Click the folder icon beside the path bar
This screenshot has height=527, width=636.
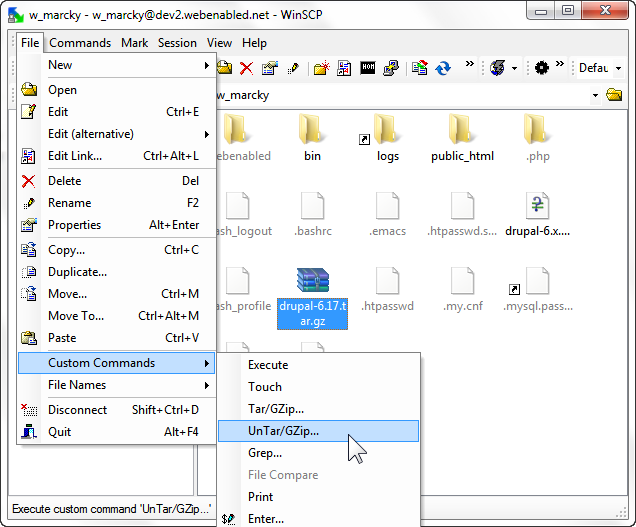tap(614, 95)
